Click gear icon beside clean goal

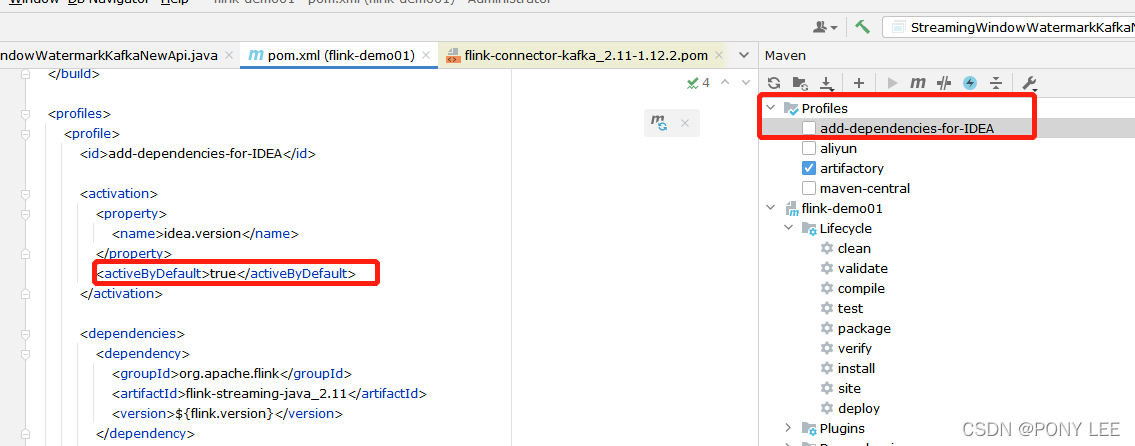(x=827, y=248)
